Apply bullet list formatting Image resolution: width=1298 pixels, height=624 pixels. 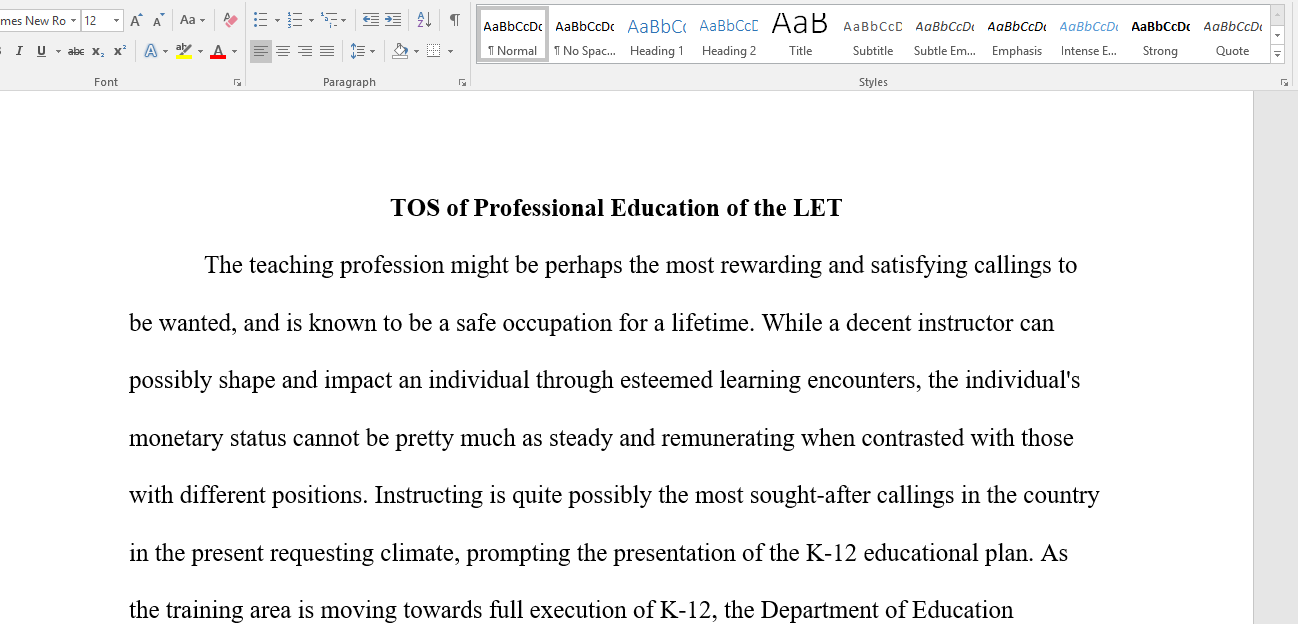pyautogui.click(x=260, y=20)
